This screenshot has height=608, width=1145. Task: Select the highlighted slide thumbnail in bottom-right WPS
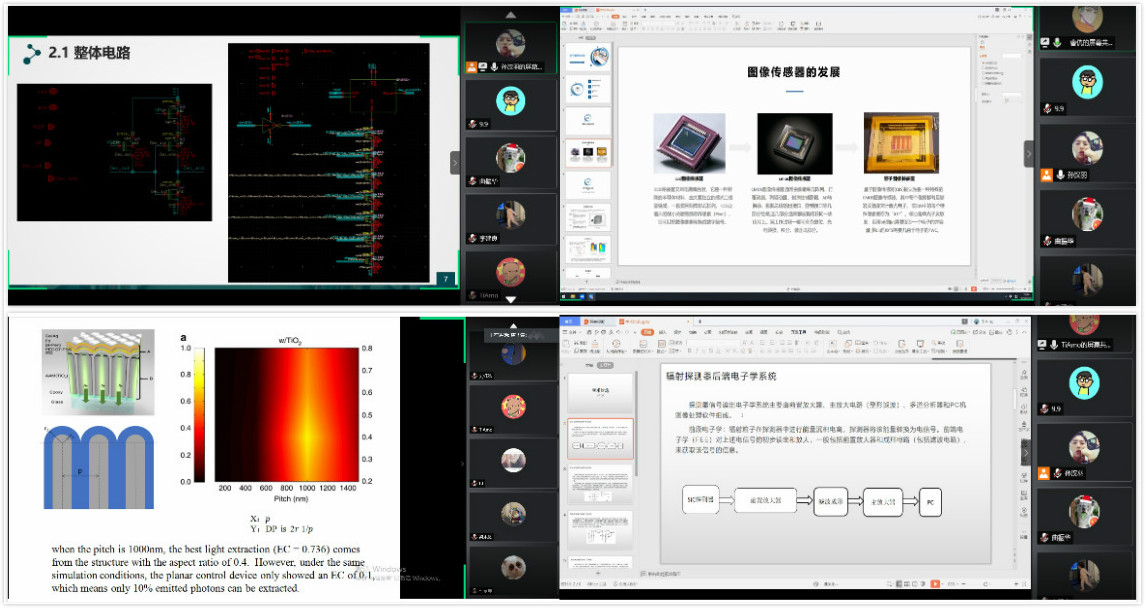(x=599, y=437)
